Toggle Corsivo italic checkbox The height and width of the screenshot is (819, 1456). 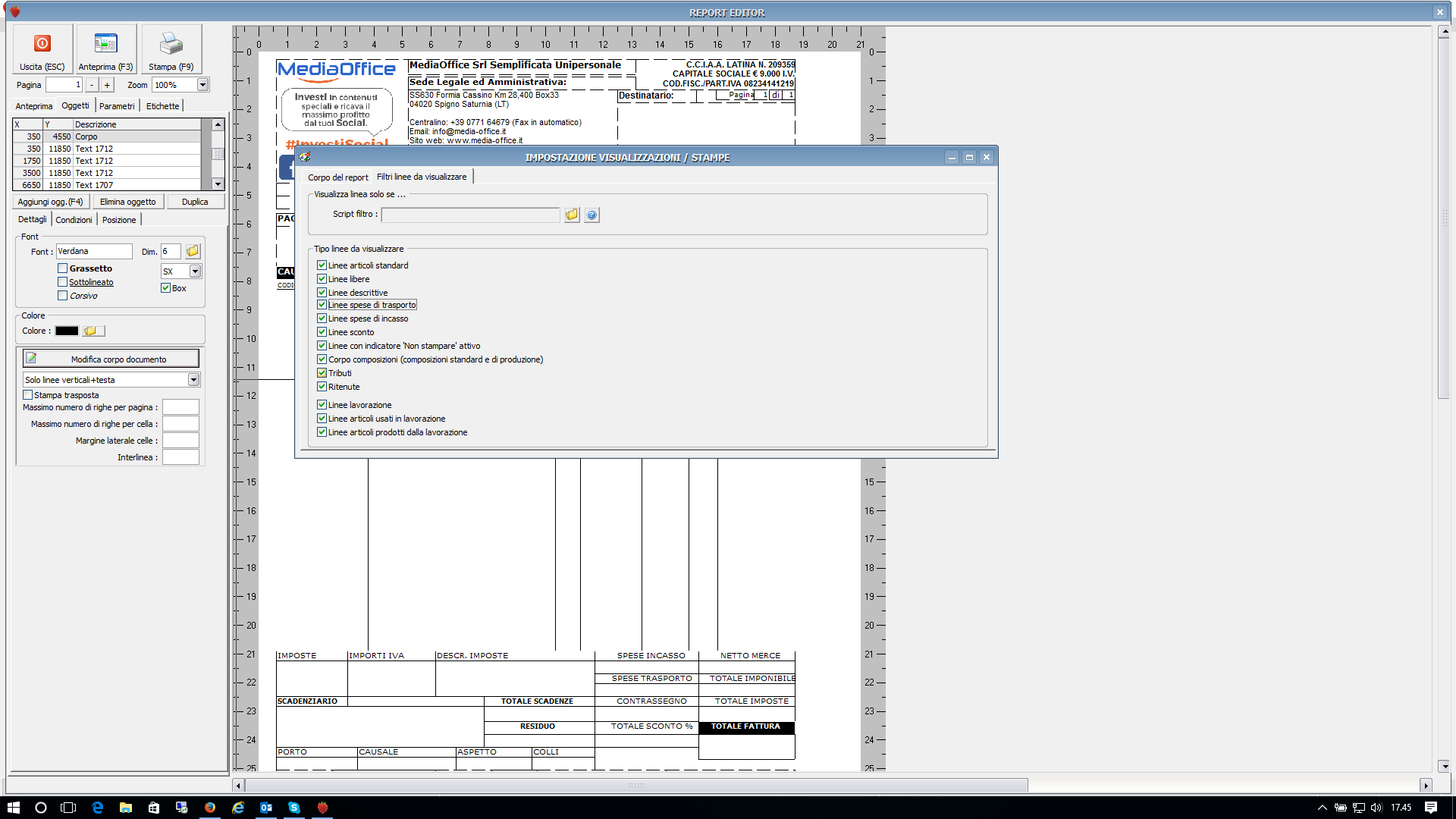tap(62, 296)
